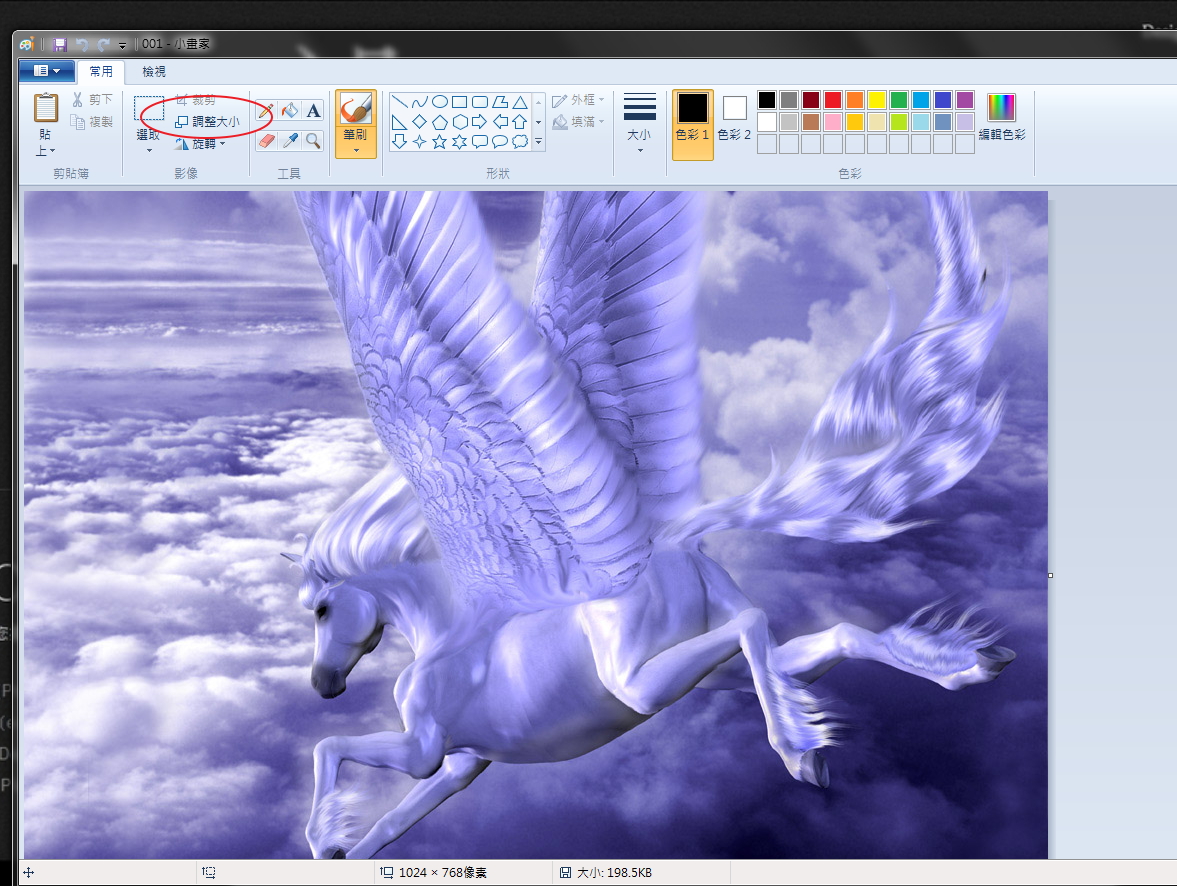Expand the Size (大小) line thickness dropdown
1177x886 pixels.
639,125
